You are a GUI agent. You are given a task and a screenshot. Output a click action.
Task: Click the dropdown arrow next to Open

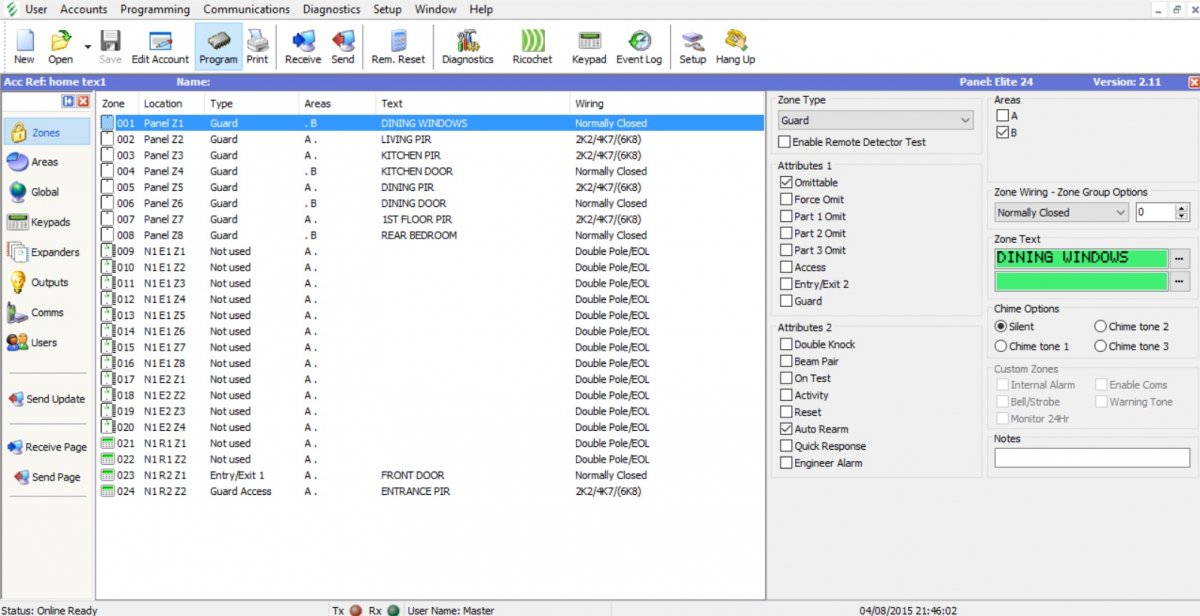pyautogui.click(x=87, y=47)
